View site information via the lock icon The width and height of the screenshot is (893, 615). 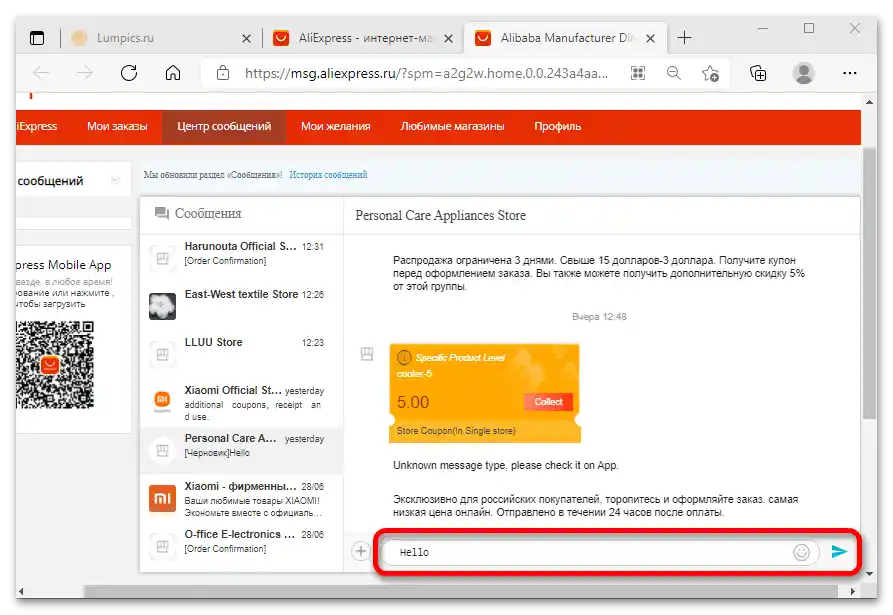(223, 73)
